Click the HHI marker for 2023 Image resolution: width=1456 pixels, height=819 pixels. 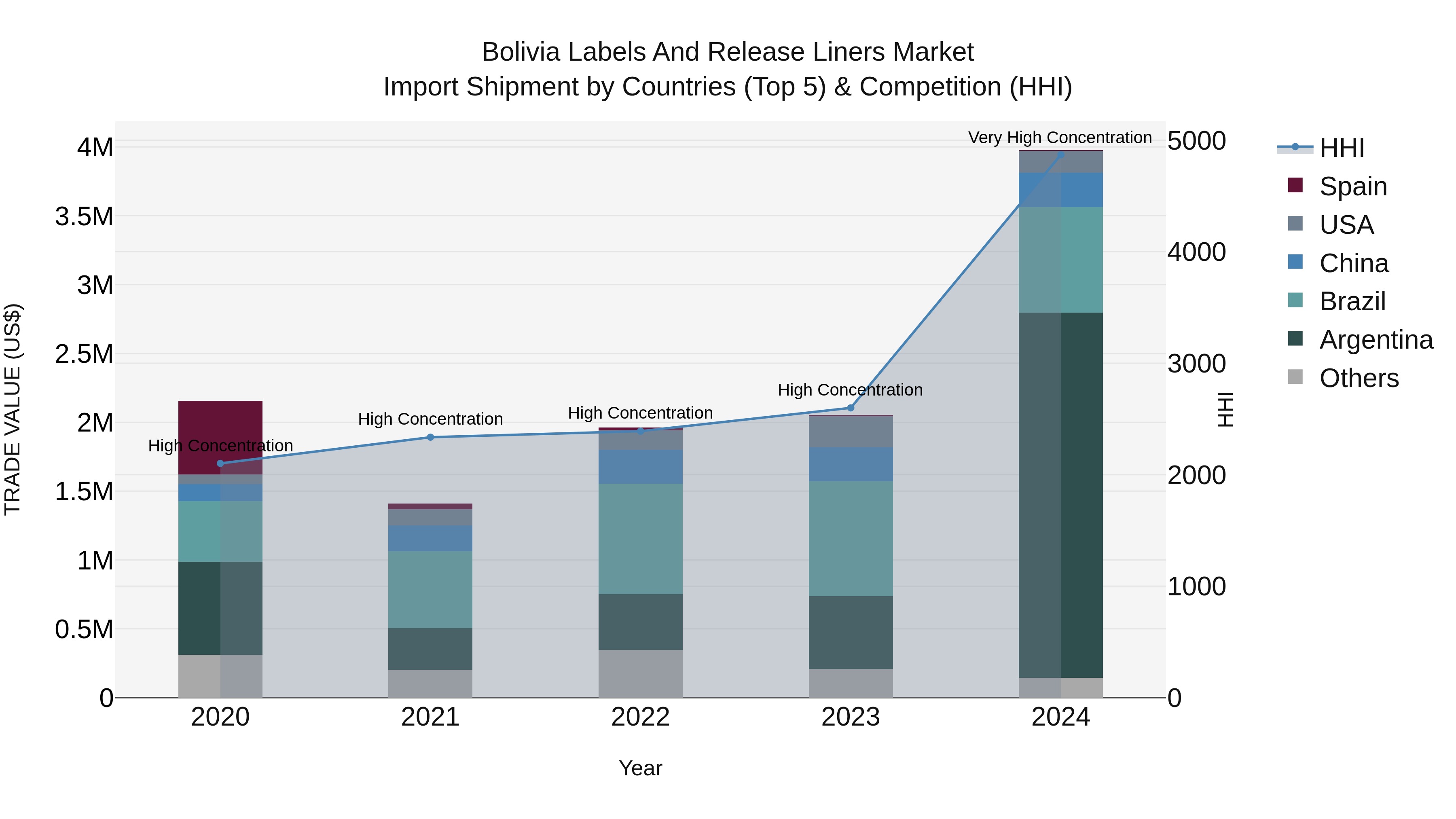point(851,408)
